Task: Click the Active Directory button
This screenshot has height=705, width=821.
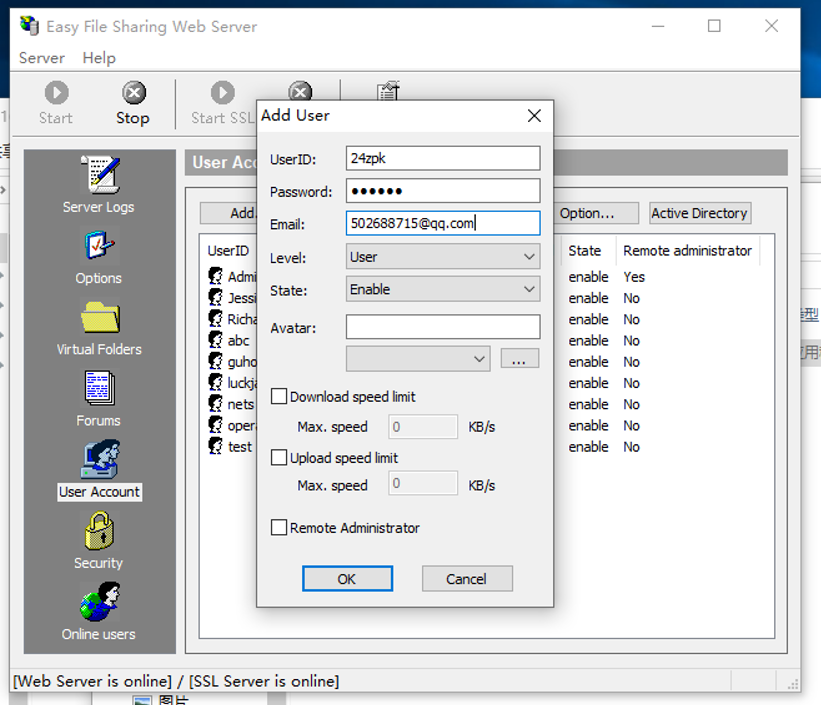Action: pos(700,213)
